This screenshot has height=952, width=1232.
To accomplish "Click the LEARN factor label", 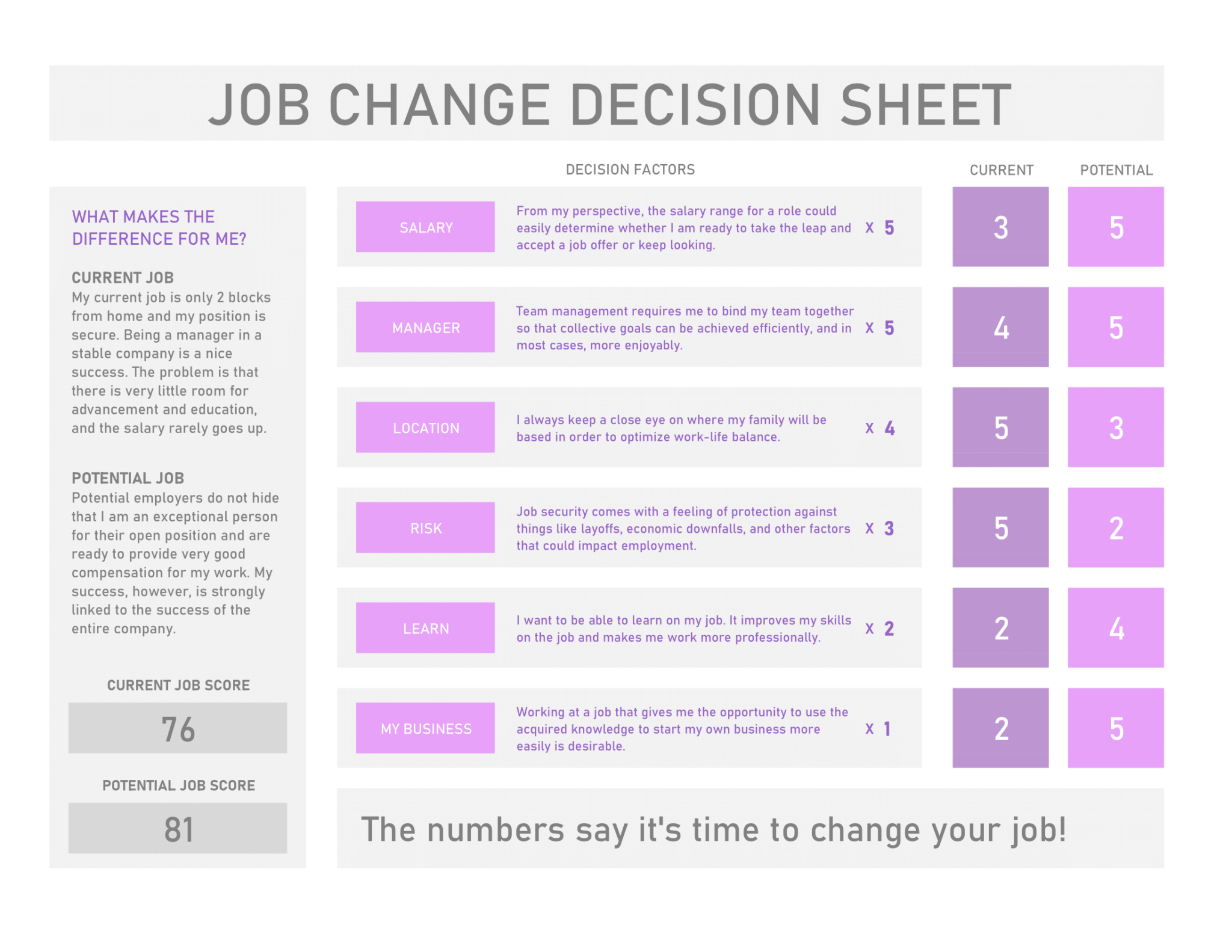I will point(425,628).
